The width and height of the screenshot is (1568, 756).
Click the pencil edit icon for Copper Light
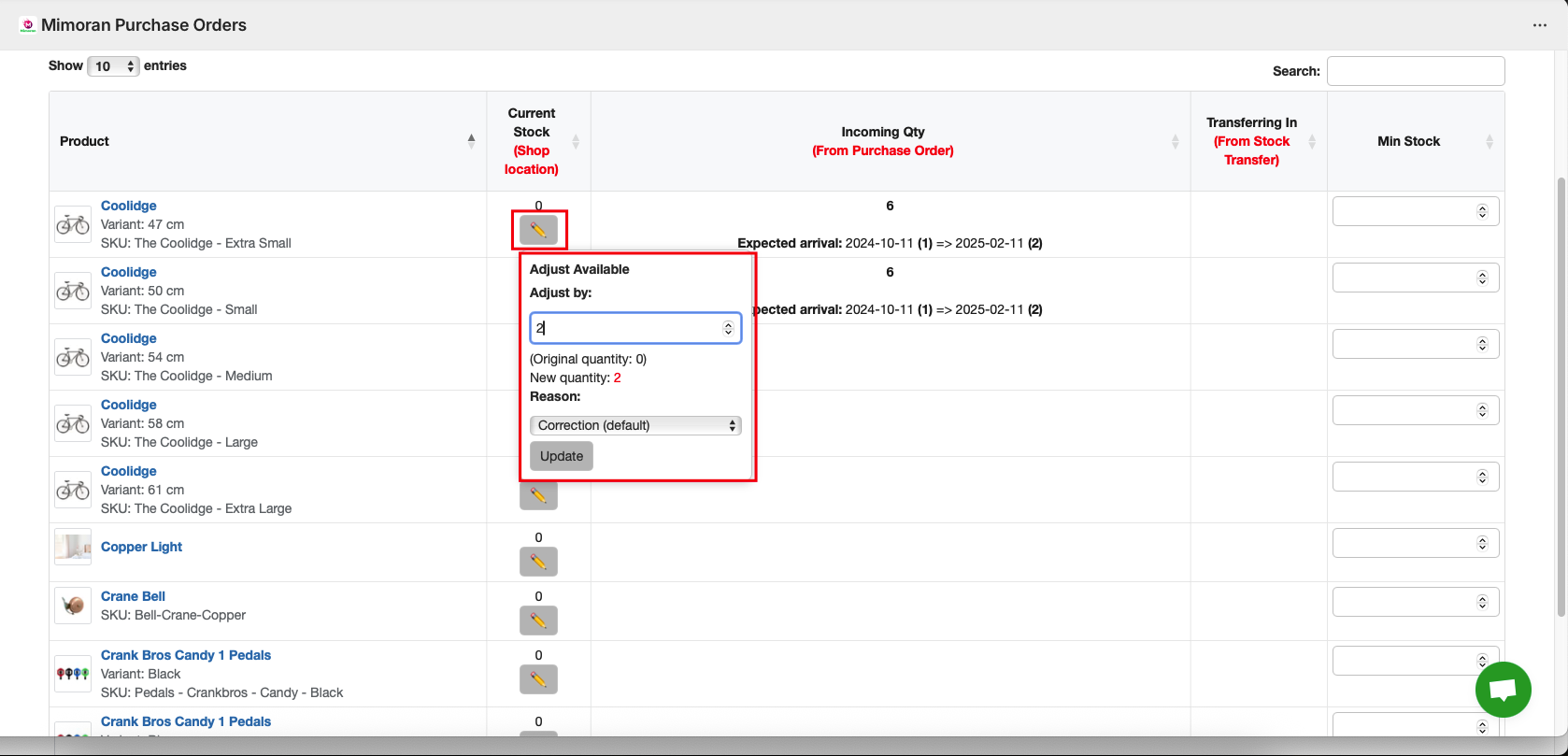(538, 562)
